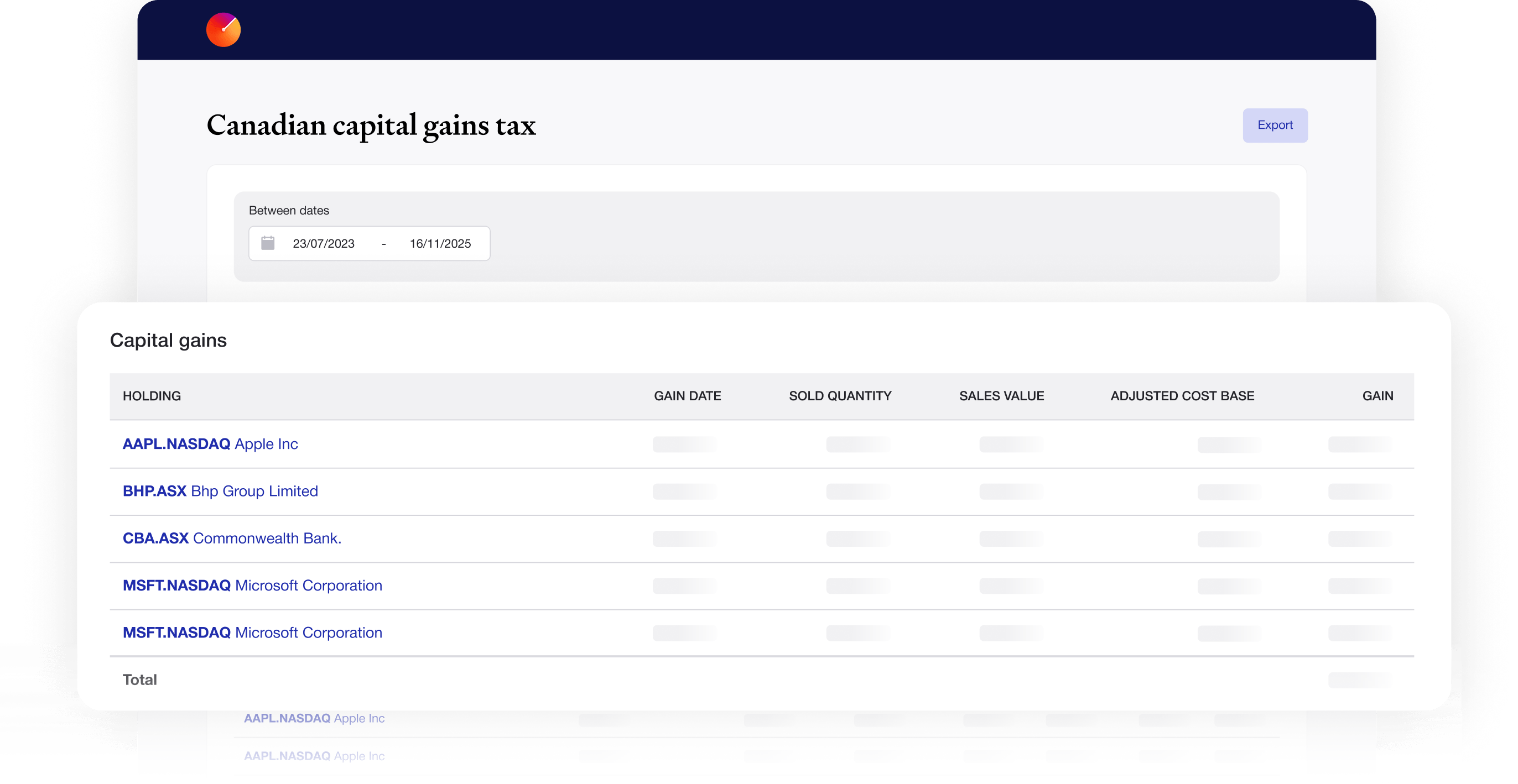Open the second MSFT.NASDAQ Microsoft Corporation row
The height and width of the screenshot is (784, 1518).
pos(252,632)
